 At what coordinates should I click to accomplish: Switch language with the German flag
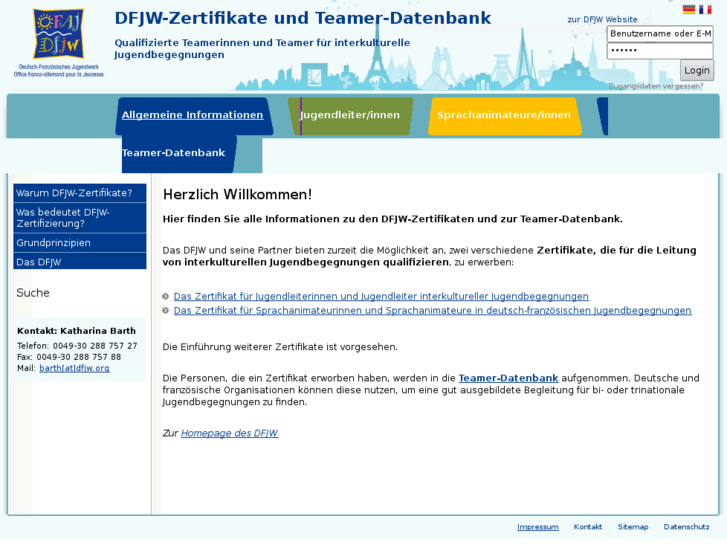click(x=689, y=9)
